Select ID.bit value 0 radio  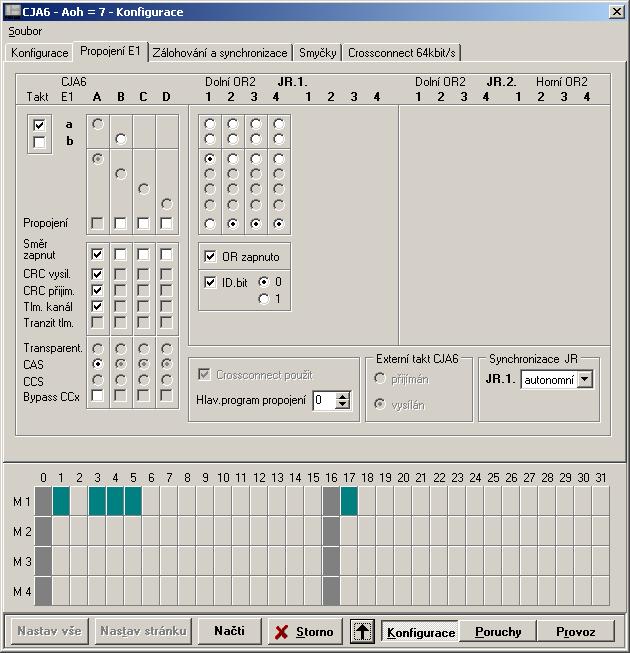tap(264, 282)
